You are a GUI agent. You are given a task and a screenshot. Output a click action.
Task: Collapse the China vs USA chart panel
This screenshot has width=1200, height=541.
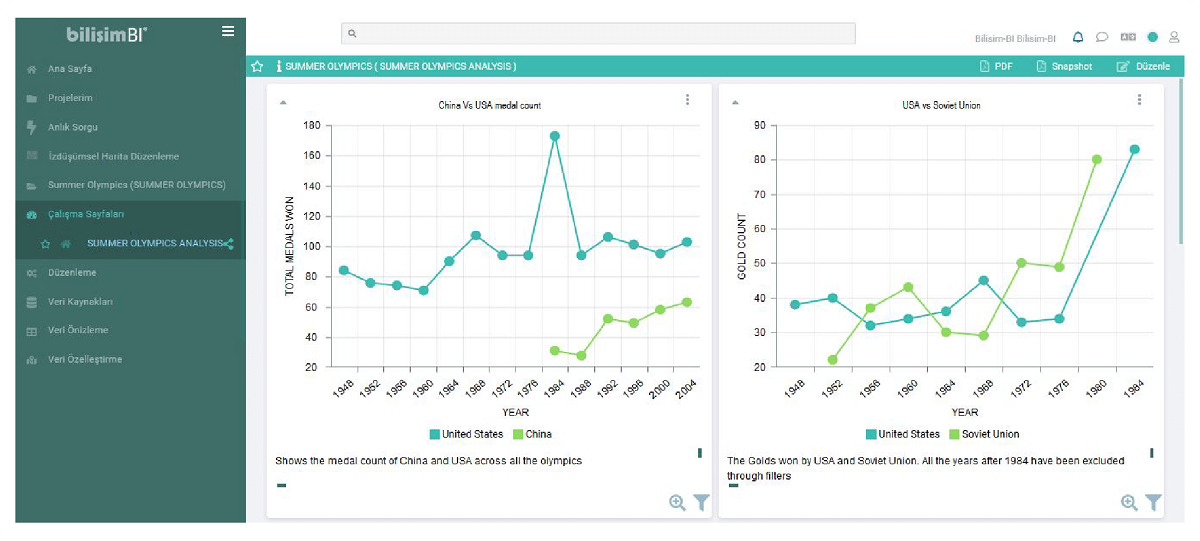point(282,102)
